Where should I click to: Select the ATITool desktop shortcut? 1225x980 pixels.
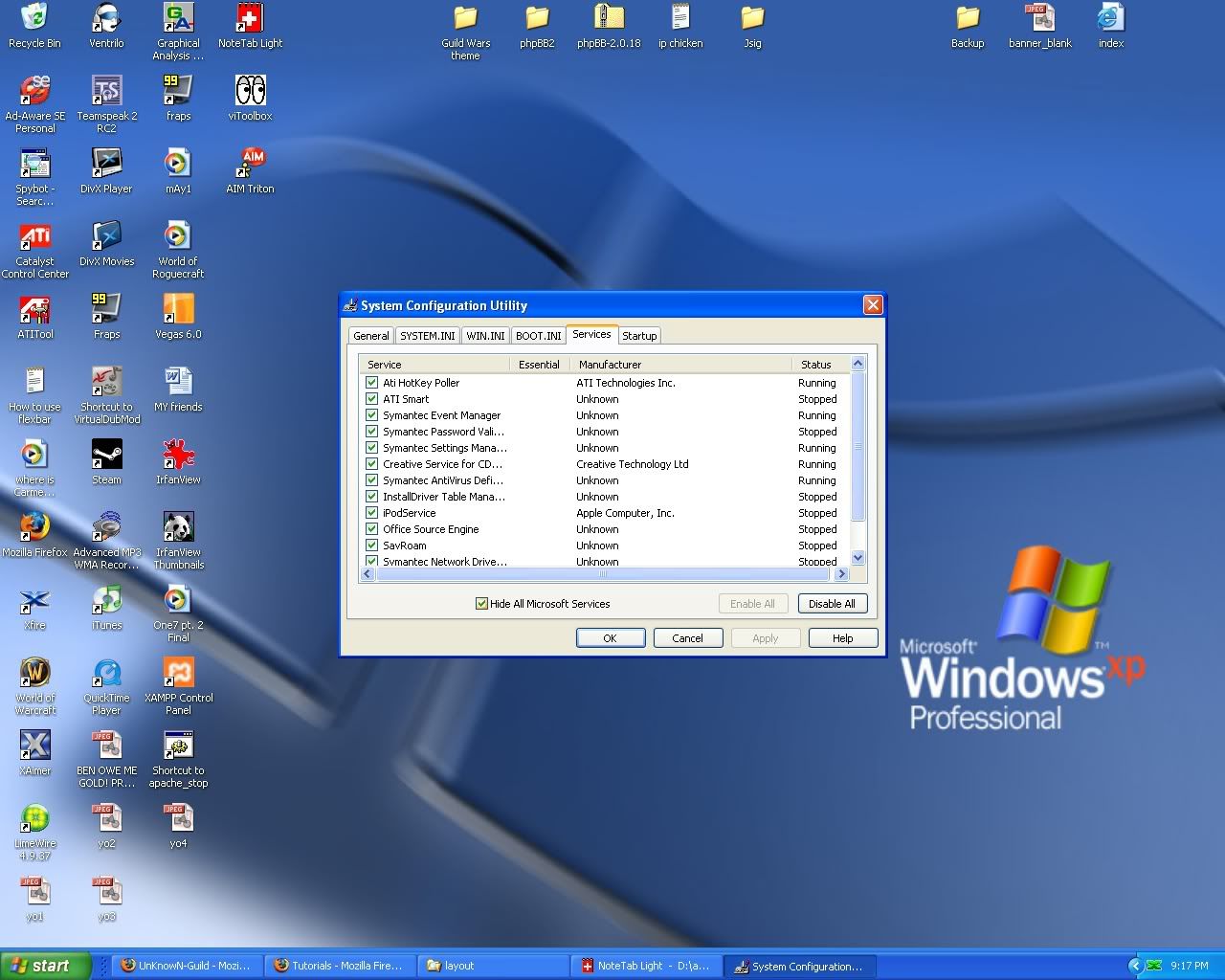pyautogui.click(x=35, y=317)
